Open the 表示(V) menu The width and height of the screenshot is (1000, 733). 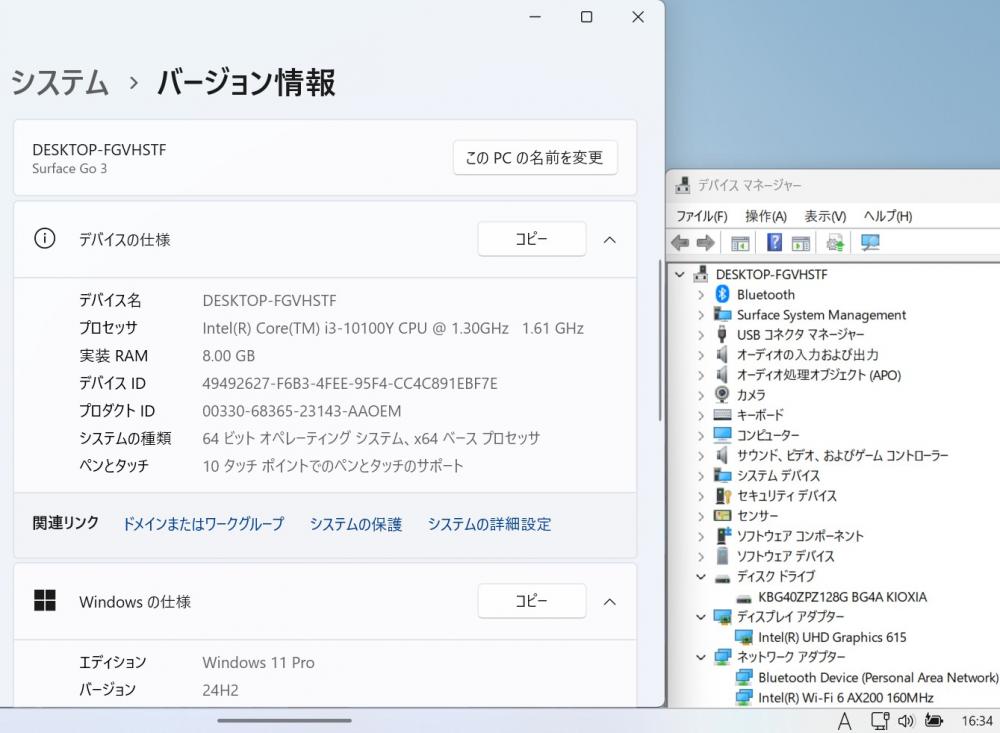tap(825, 216)
